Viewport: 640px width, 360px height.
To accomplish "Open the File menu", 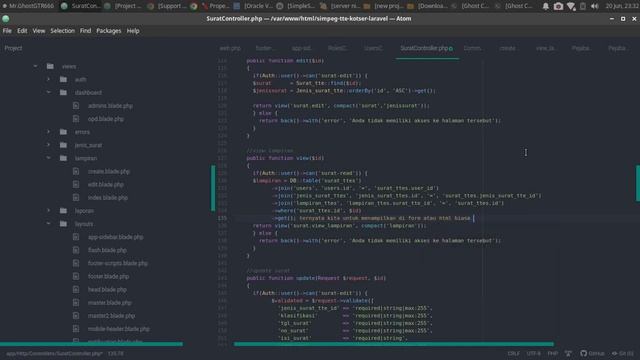I will 7,31.
